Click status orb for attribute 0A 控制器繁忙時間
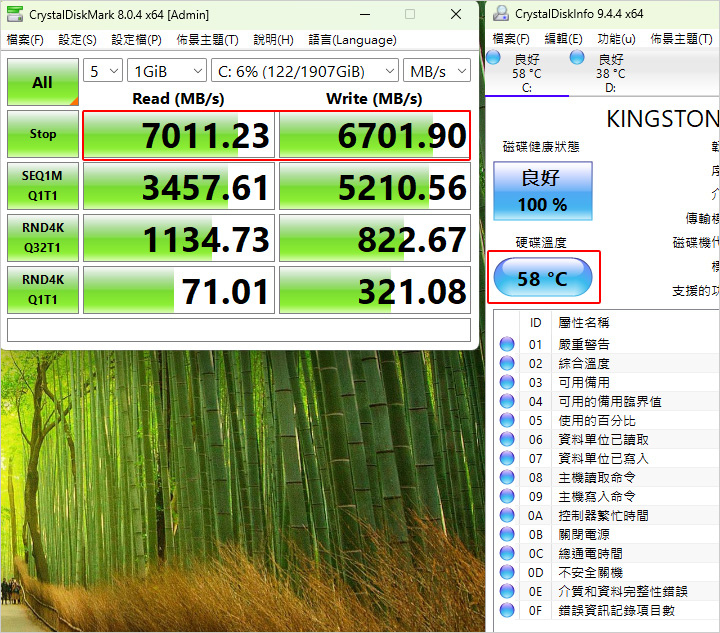This screenshot has width=720, height=633. click(507, 515)
